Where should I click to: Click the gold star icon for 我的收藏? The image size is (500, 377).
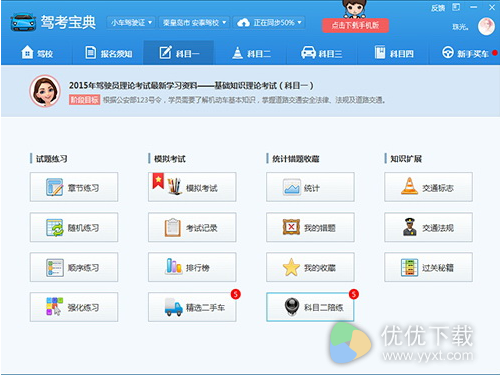291,267
